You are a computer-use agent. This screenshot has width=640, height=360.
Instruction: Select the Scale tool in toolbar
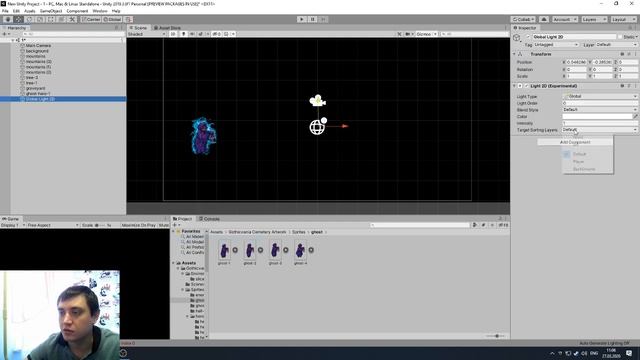coord(40,19)
